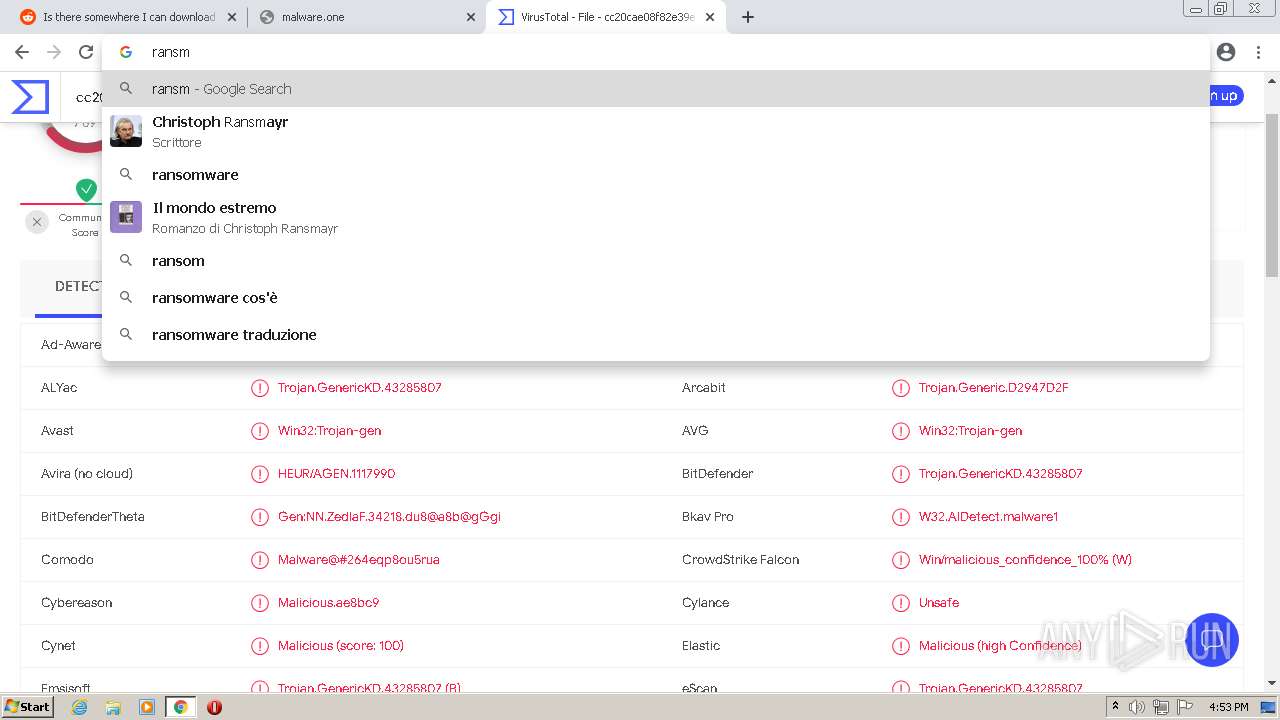Launch Internet Explorer from taskbar

[80, 707]
